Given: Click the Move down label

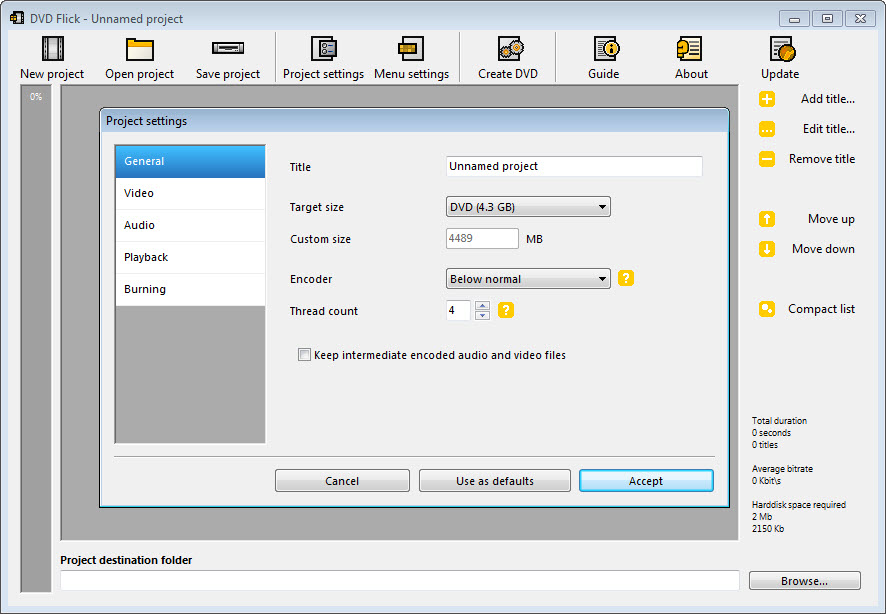Looking at the screenshot, I should coord(823,249).
